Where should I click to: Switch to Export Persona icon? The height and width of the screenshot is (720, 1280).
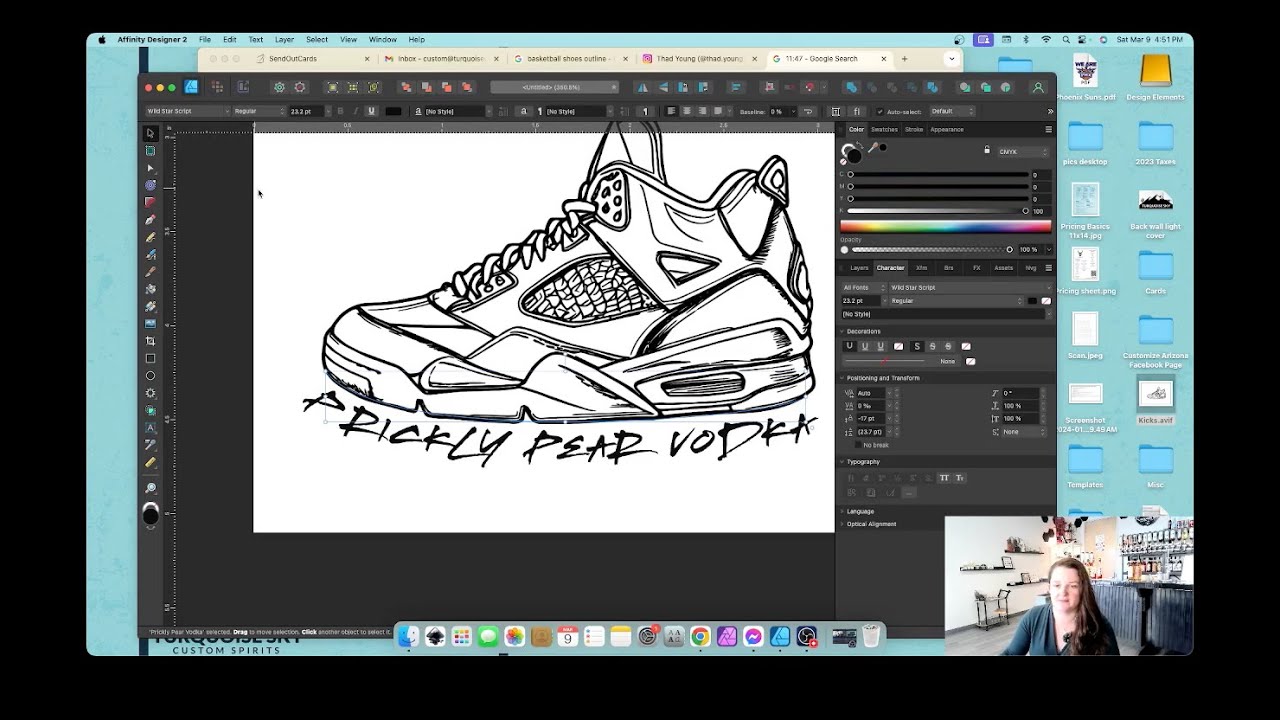(x=242, y=87)
